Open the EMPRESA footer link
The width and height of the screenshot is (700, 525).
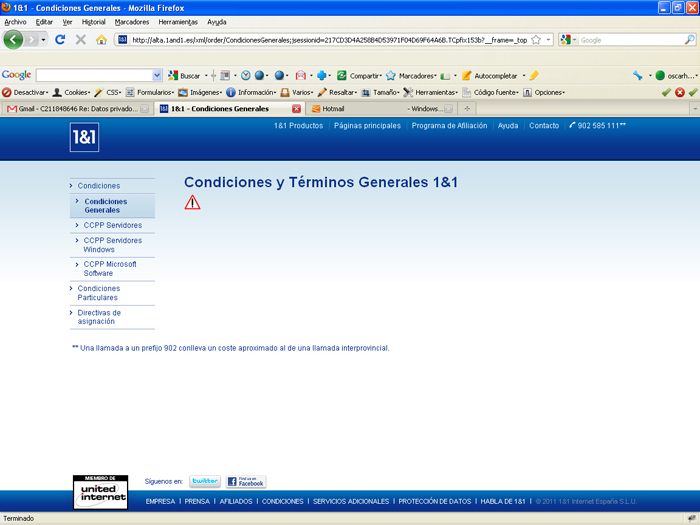(x=160, y=501)
